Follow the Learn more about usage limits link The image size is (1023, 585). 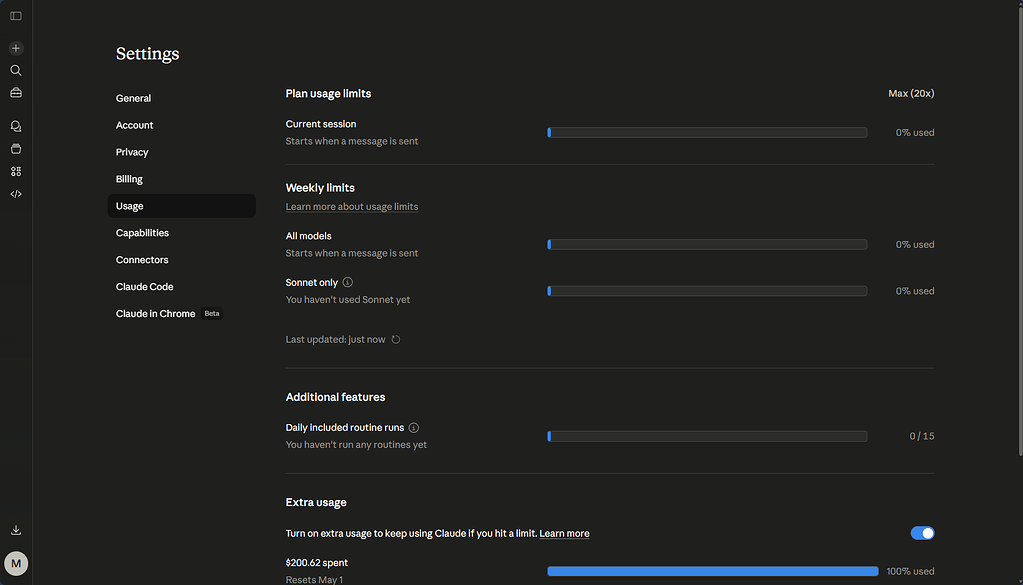[x=352, y=207]
